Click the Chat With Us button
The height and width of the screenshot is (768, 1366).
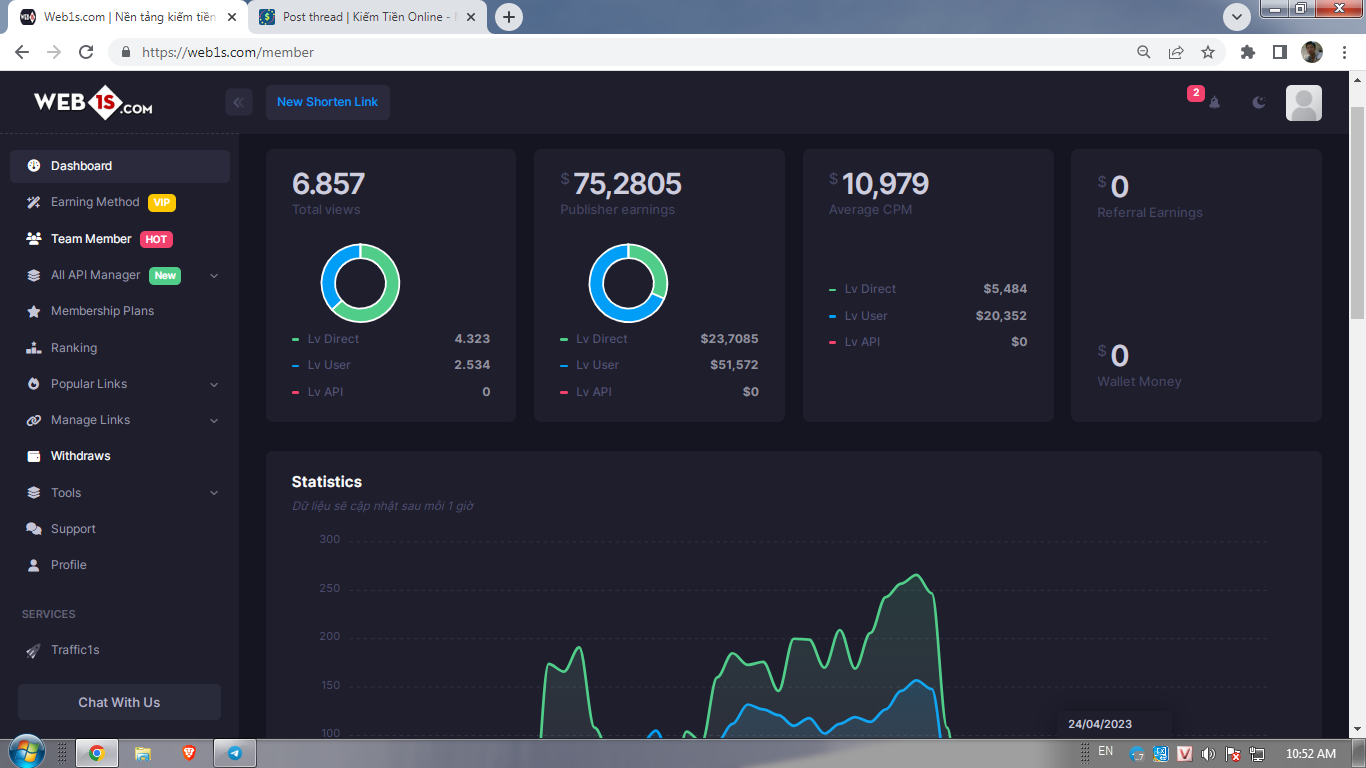click(119, 702)
